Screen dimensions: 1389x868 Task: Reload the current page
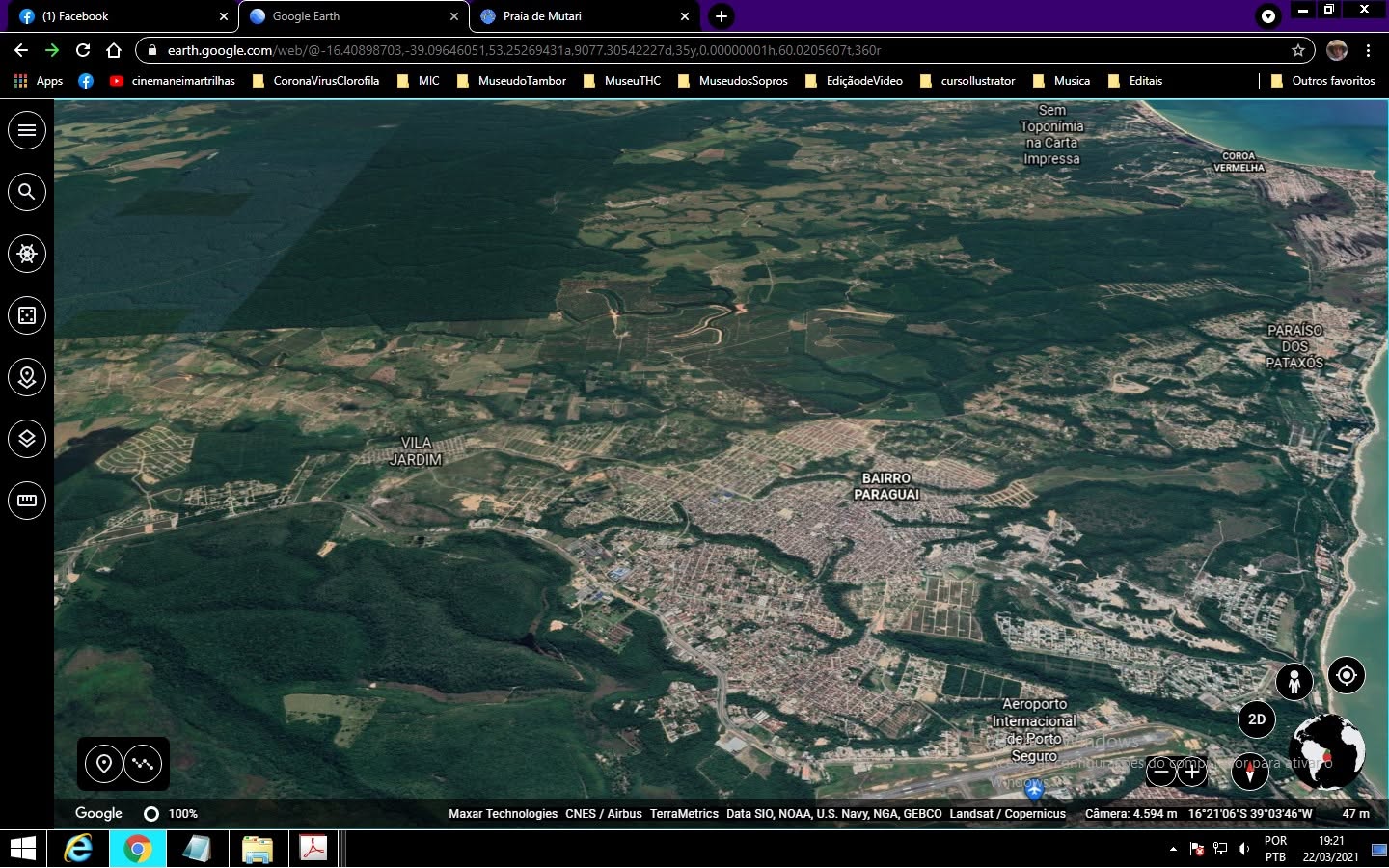click(x=83, y=50)
